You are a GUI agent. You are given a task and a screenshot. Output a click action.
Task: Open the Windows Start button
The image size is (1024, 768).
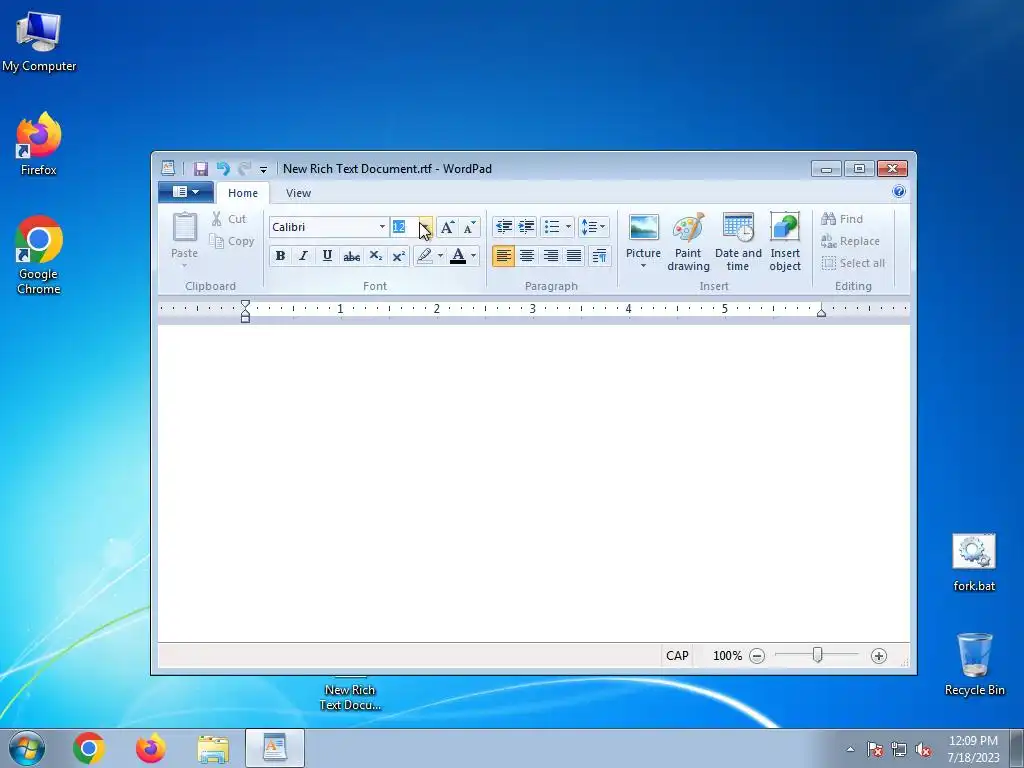[27, 748]
